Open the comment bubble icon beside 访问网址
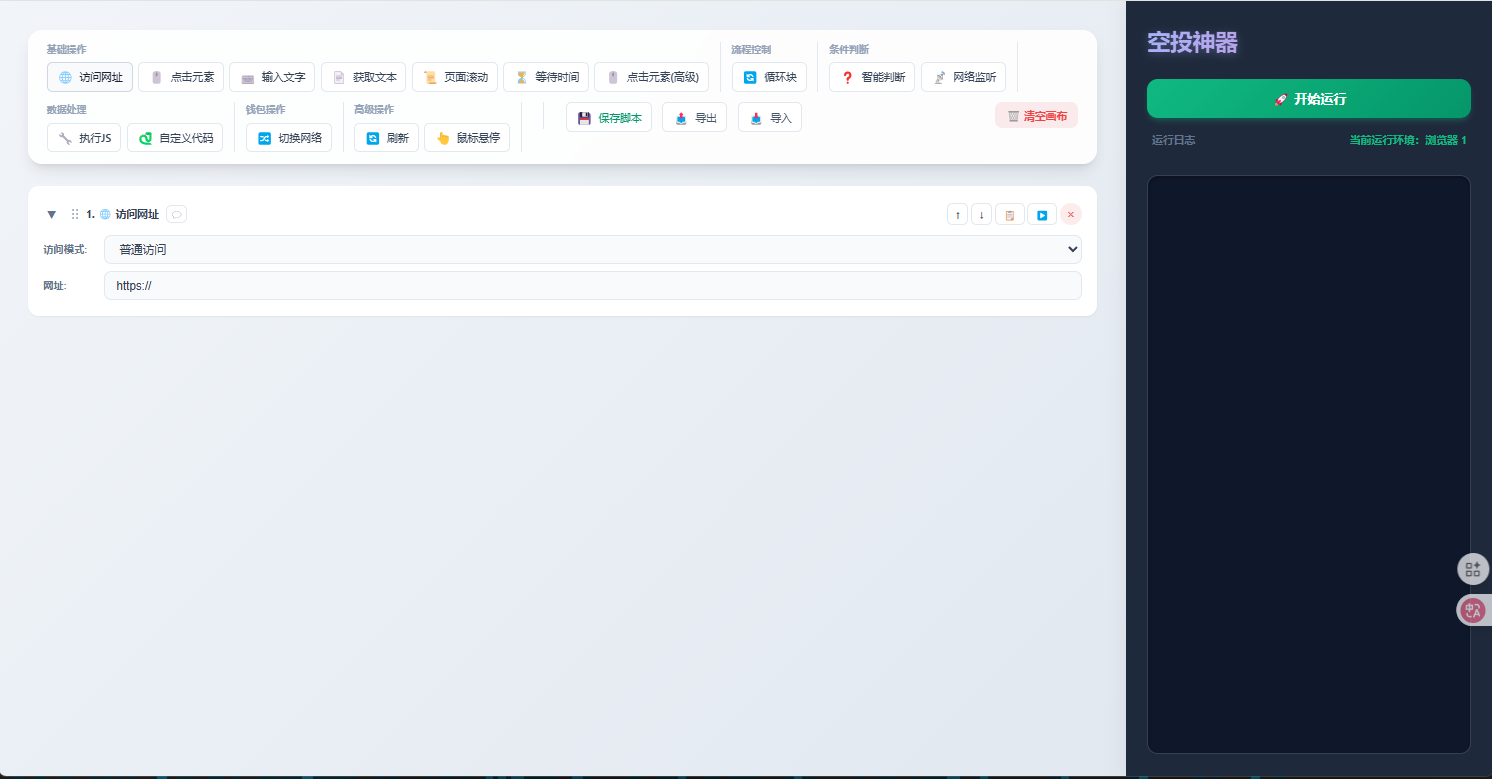Viewport: 1492px width, 779px height. coord(177,214)
